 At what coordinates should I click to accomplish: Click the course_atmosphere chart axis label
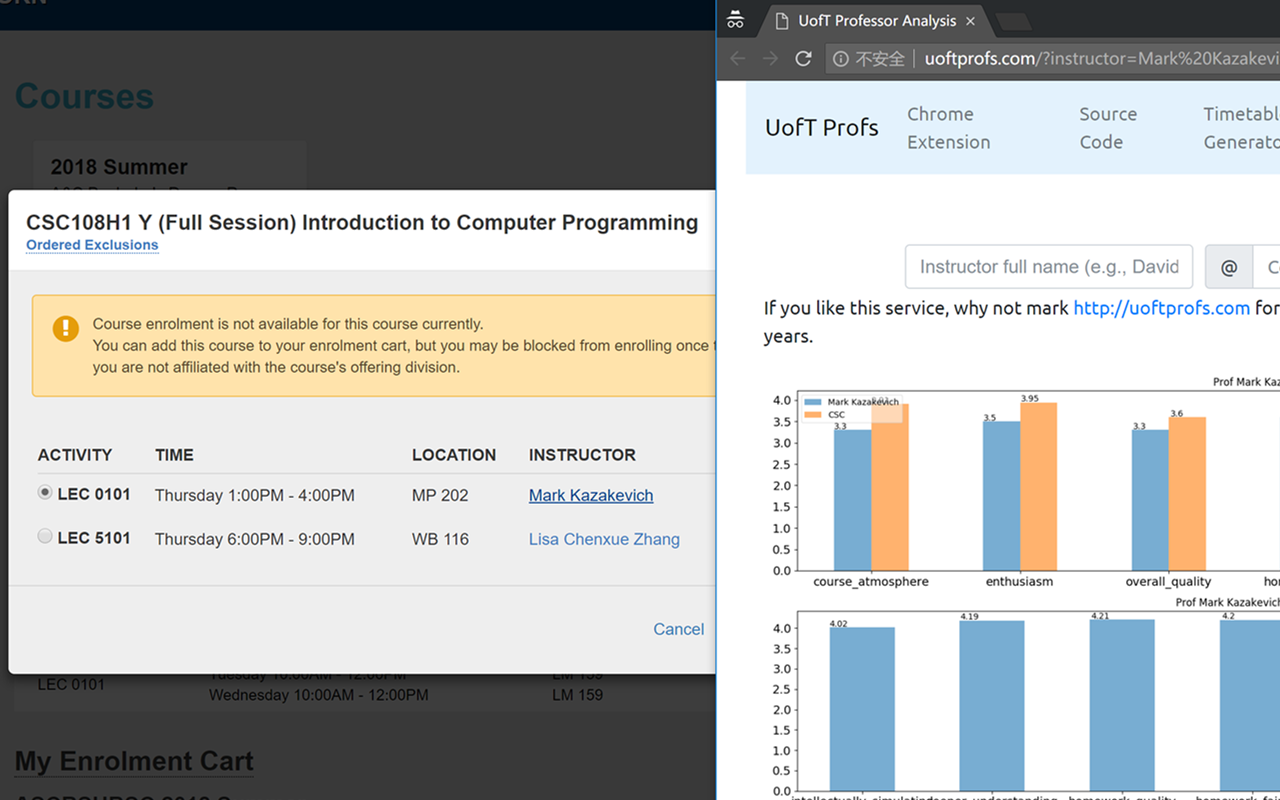[871, 581]
